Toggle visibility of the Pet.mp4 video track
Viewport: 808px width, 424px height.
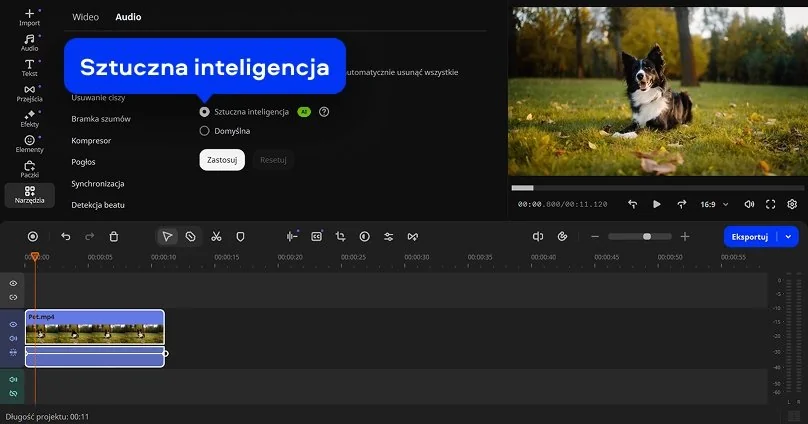pyautogui.click(x=14, y=325)
